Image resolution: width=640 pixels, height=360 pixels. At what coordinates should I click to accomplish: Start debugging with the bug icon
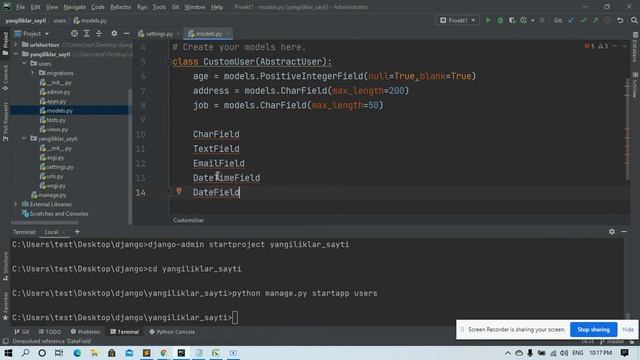(500, 20)
